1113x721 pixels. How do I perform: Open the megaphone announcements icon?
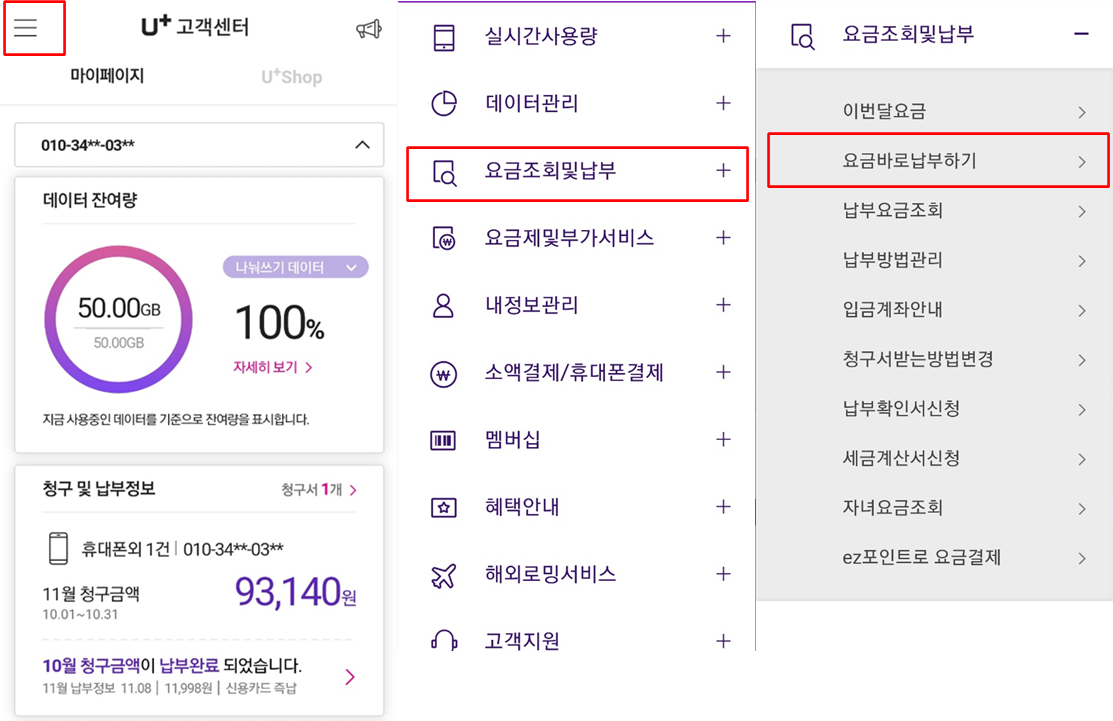(368, 29)
